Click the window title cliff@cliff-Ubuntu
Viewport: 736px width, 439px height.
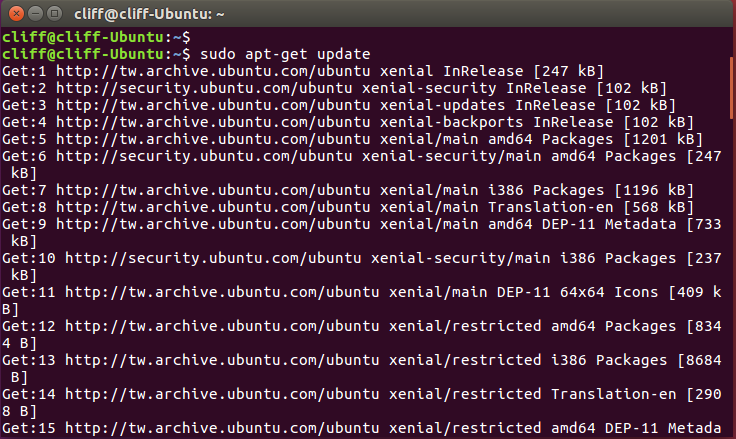(x=149, y=14)
